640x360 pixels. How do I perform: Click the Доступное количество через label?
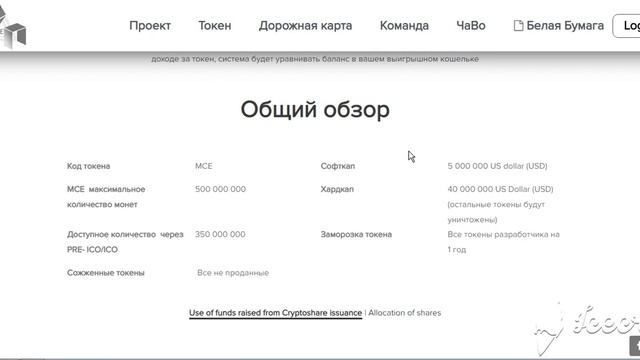125,242
